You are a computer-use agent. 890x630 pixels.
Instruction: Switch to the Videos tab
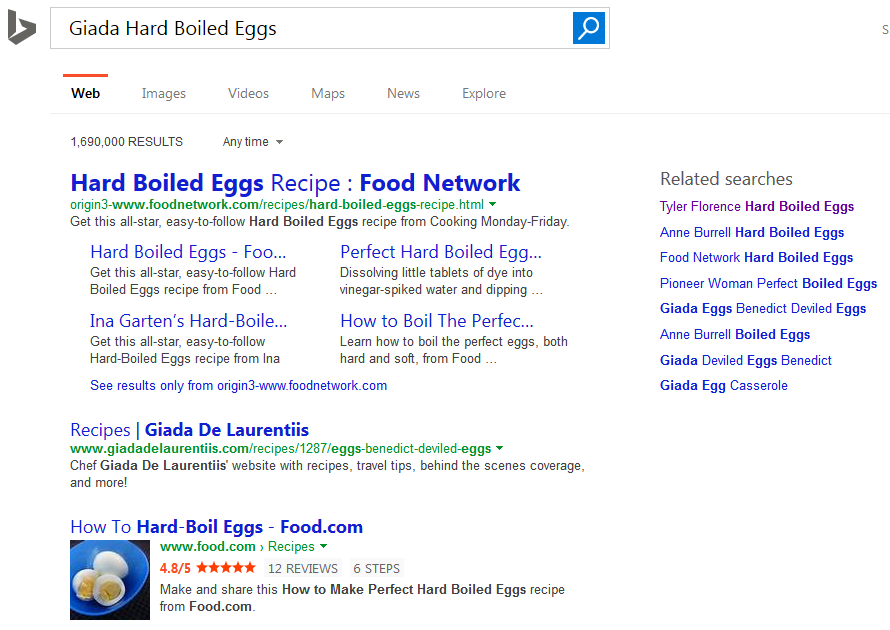point(248,93)
